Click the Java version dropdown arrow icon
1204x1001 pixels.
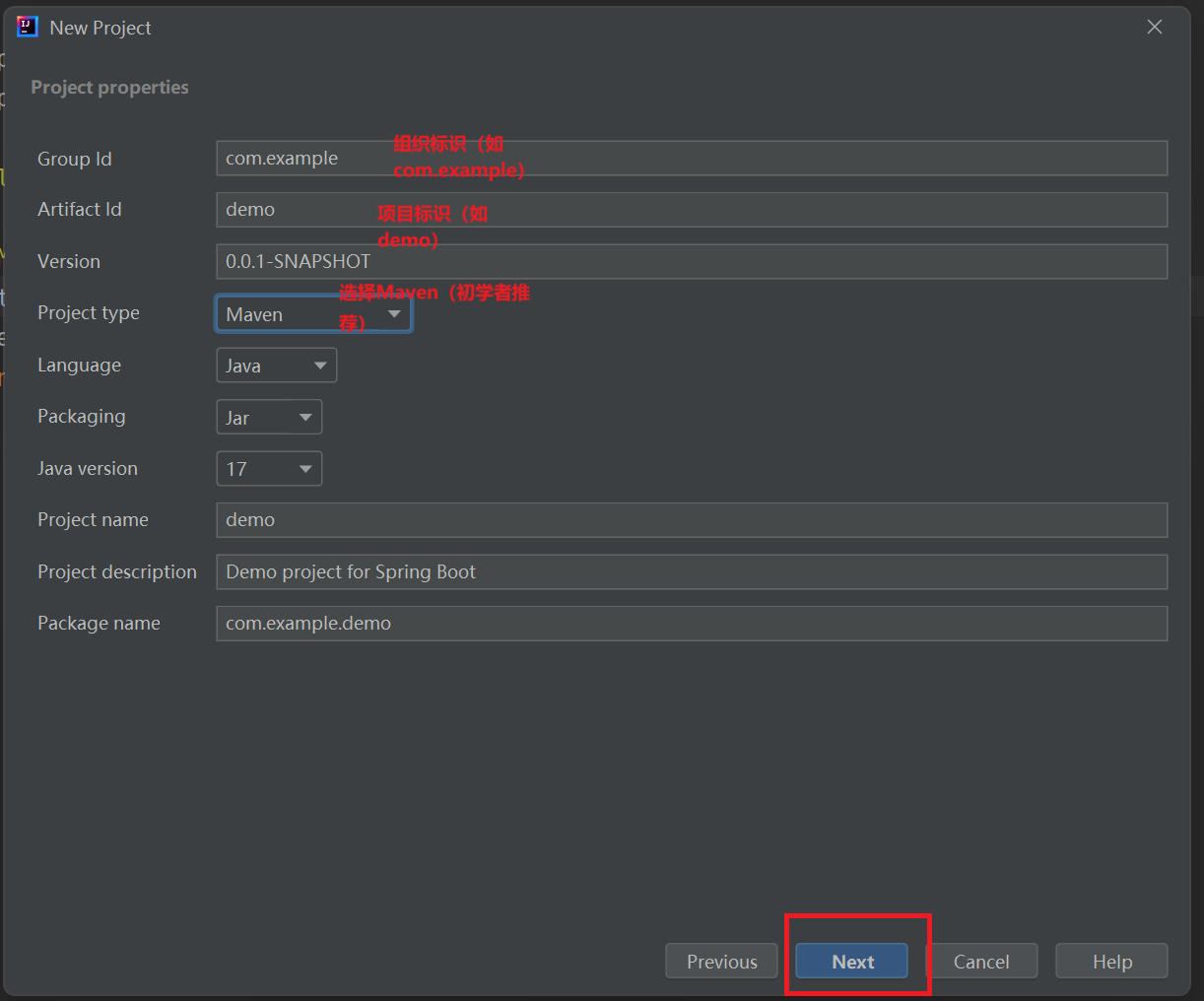[306, 468]
